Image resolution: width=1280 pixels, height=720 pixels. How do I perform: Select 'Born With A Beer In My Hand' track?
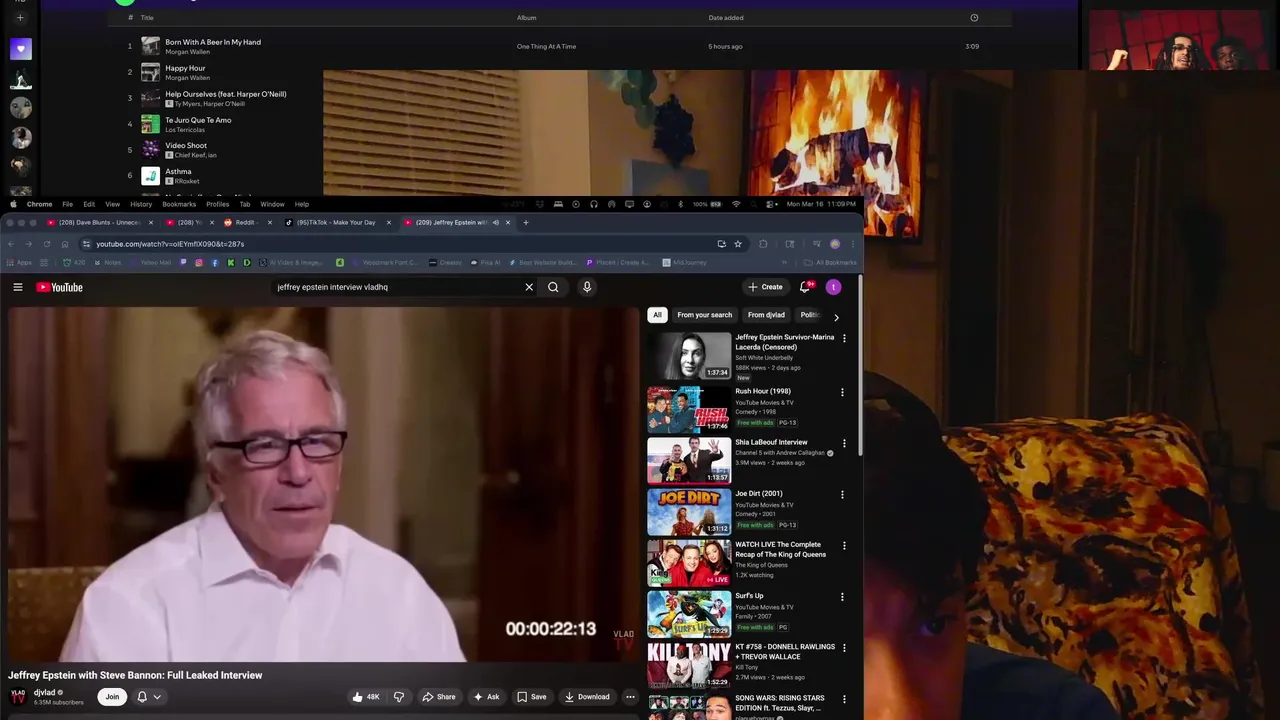213,42
